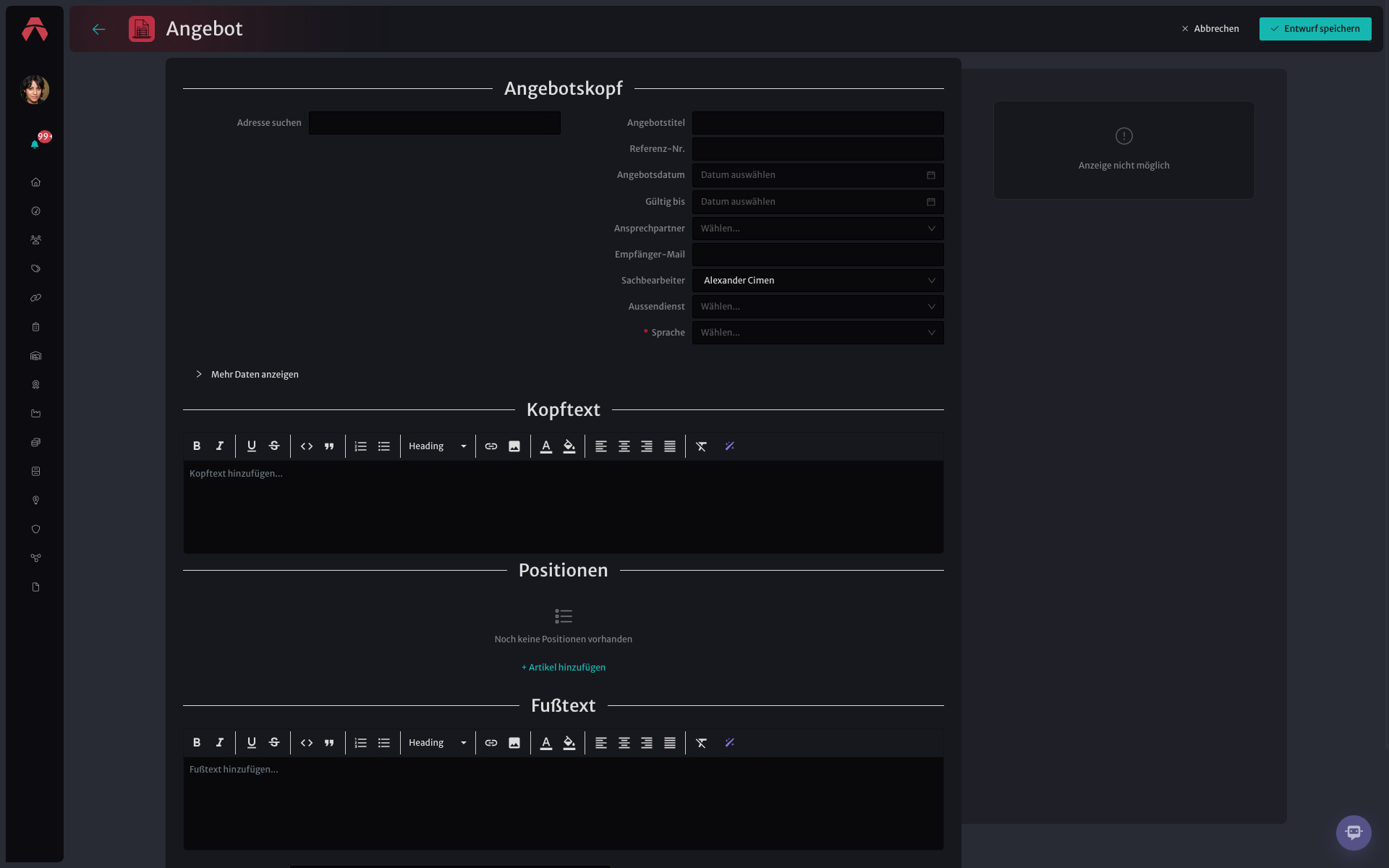
Task: Click the Entwurf speichern button
Action: tap(1315, 29)
